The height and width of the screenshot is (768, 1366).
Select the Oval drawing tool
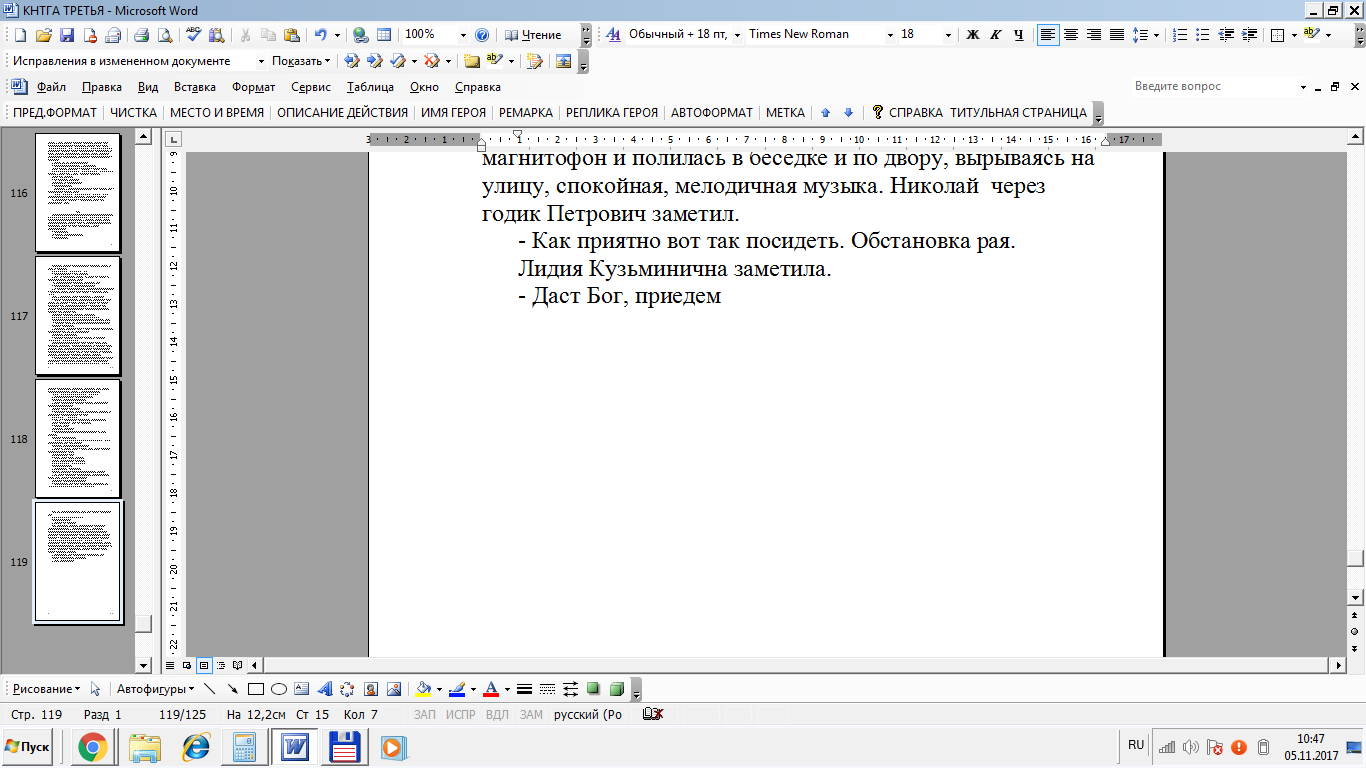[279, 689]
